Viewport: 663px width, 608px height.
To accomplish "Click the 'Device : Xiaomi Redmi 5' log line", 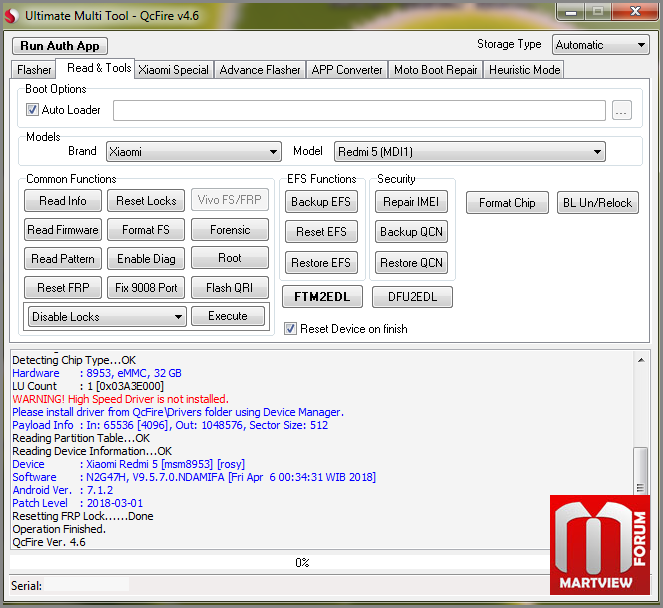I will click(x=129, y=464).
